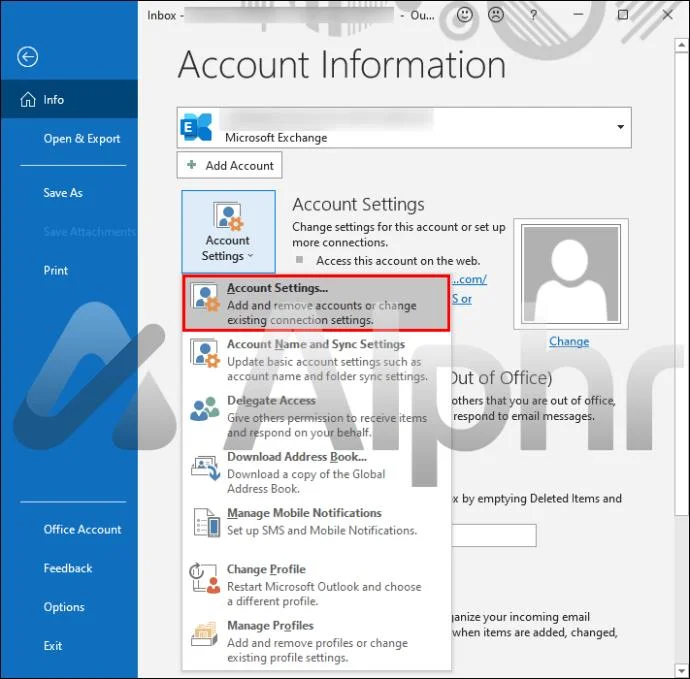This screenshot has height=679, width=690.
Task: Open Feedback in sidebar
Action: coord(68,568)
